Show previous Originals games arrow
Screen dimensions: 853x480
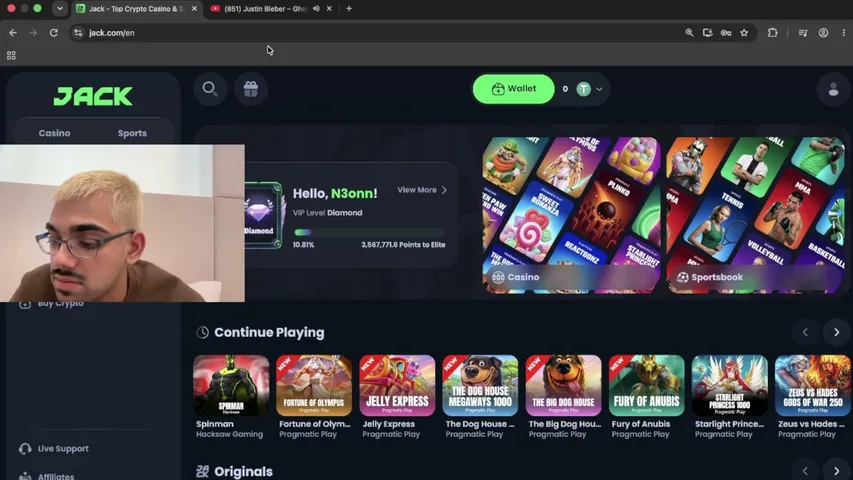coord(806,471)
